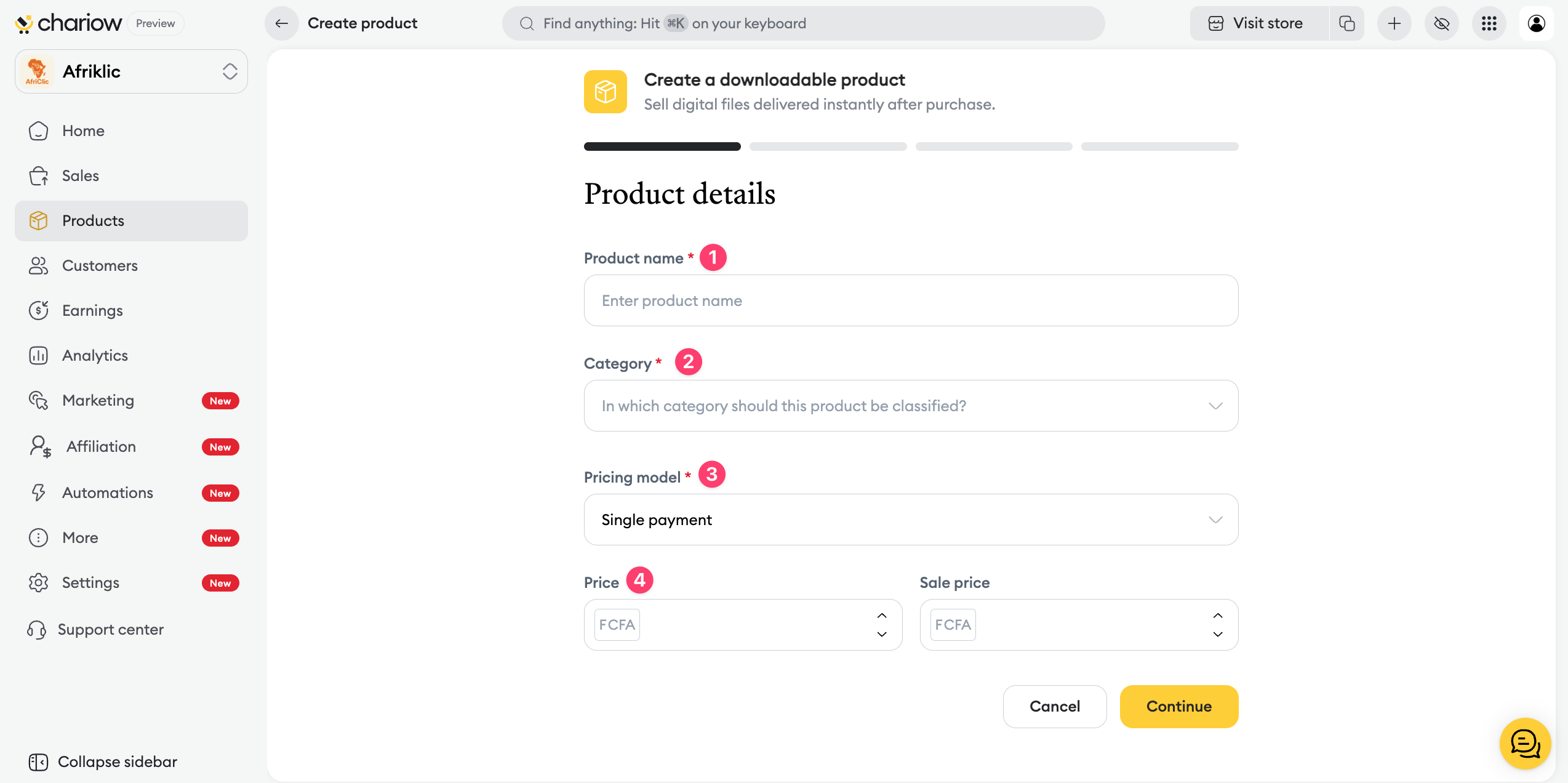Click the copy store link icon
The image size is (1568, 783).
coord(1347,23)
